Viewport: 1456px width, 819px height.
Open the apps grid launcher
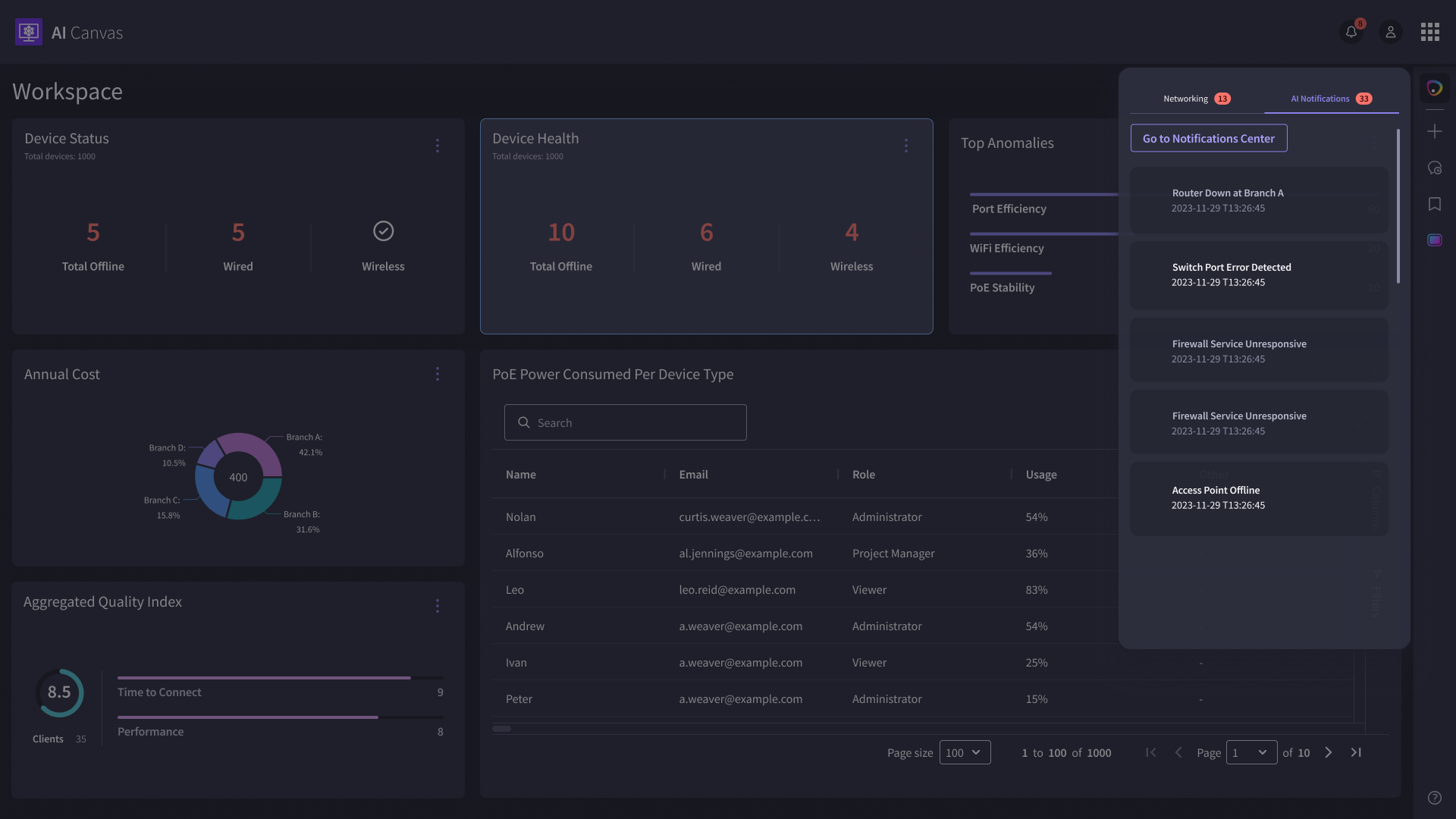coord(1430,32)
